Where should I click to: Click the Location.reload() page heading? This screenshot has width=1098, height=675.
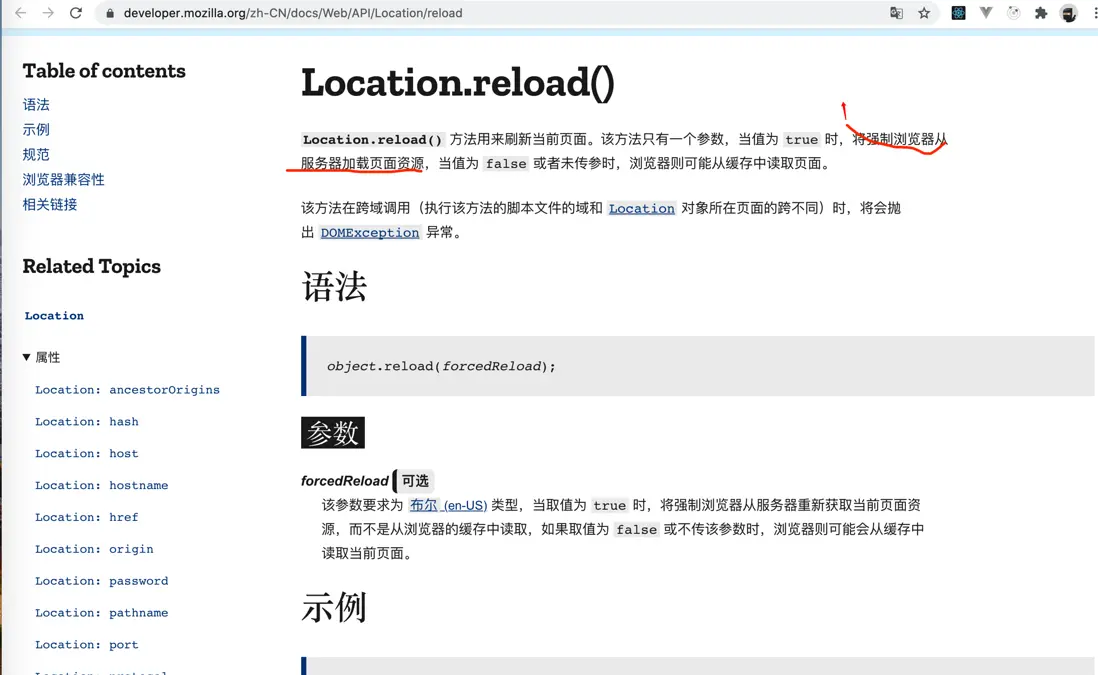(458, 83)
